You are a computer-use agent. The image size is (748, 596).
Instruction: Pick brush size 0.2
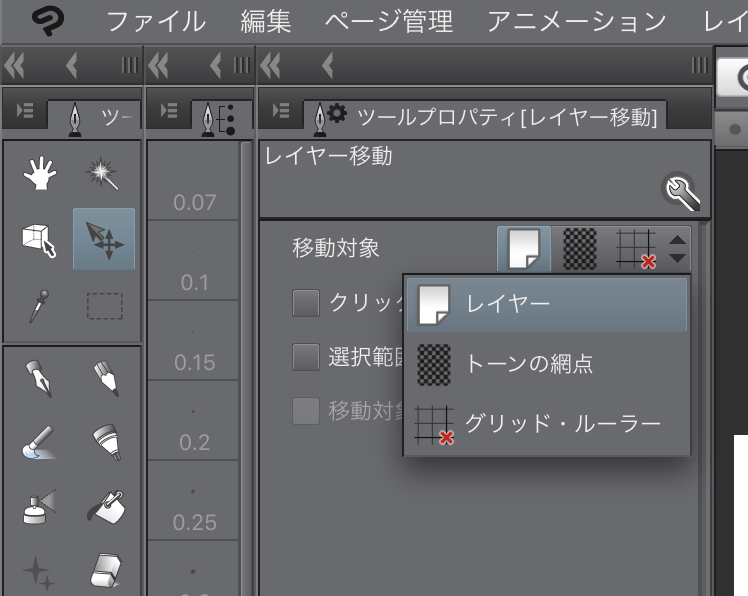(193, 420)
